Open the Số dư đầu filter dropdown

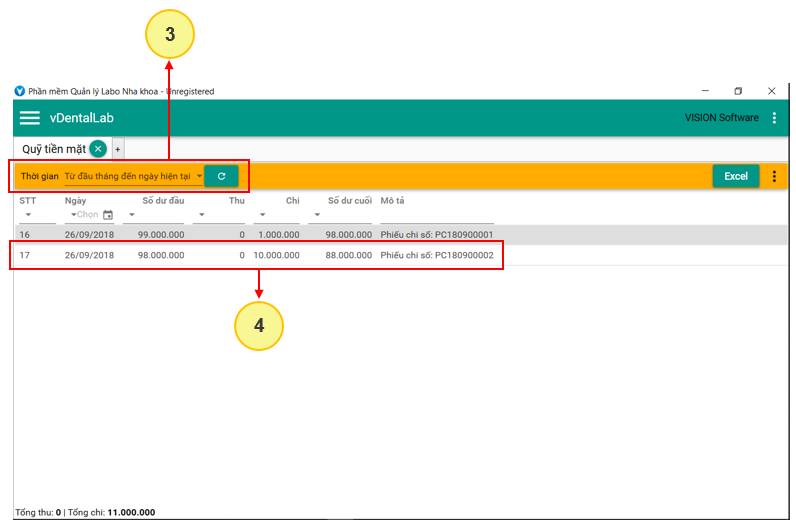pyautogui.click(x=132, y=215)
